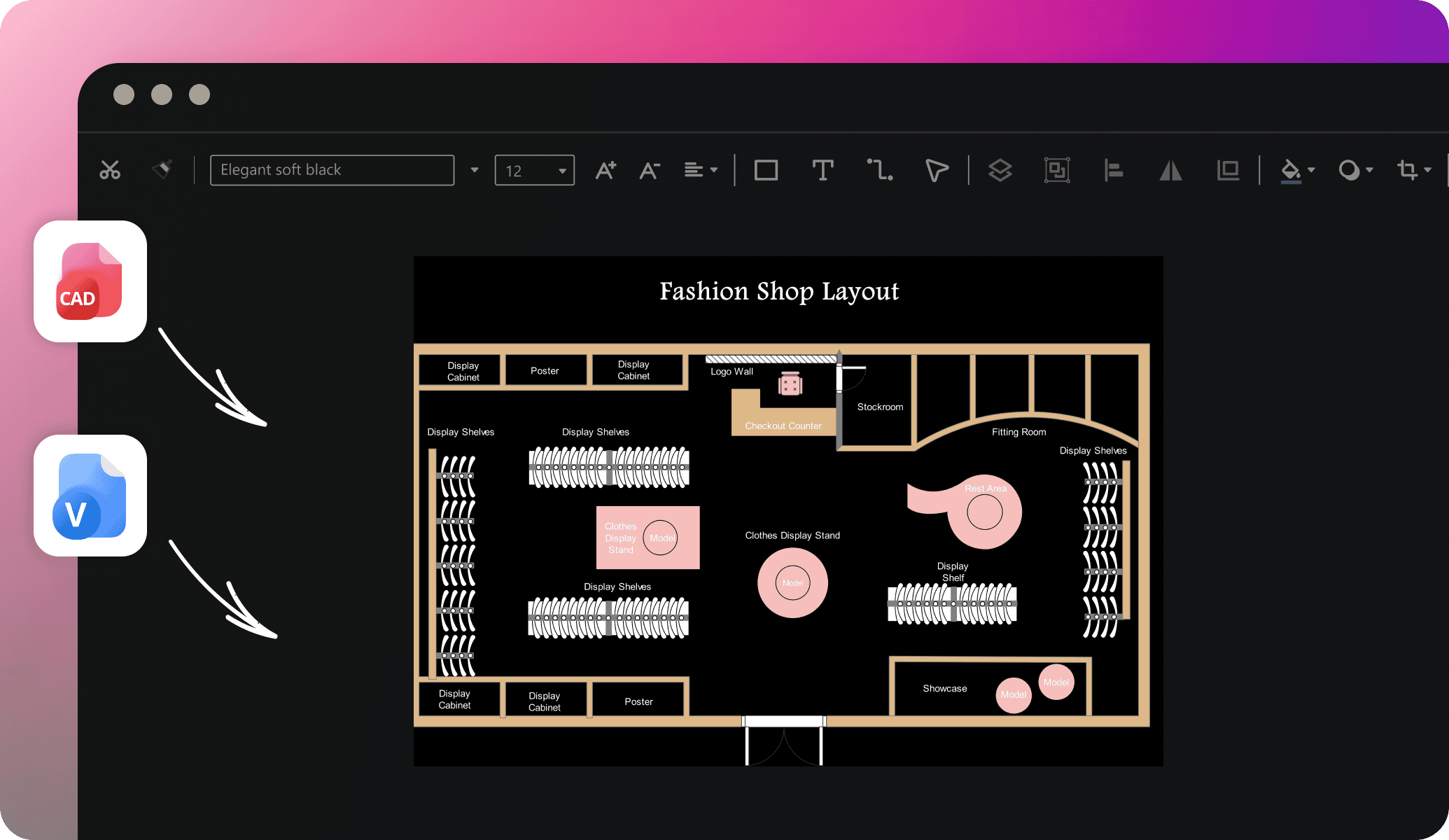Select the Text tool
The image size is (1449, 840).
(822, 170)
